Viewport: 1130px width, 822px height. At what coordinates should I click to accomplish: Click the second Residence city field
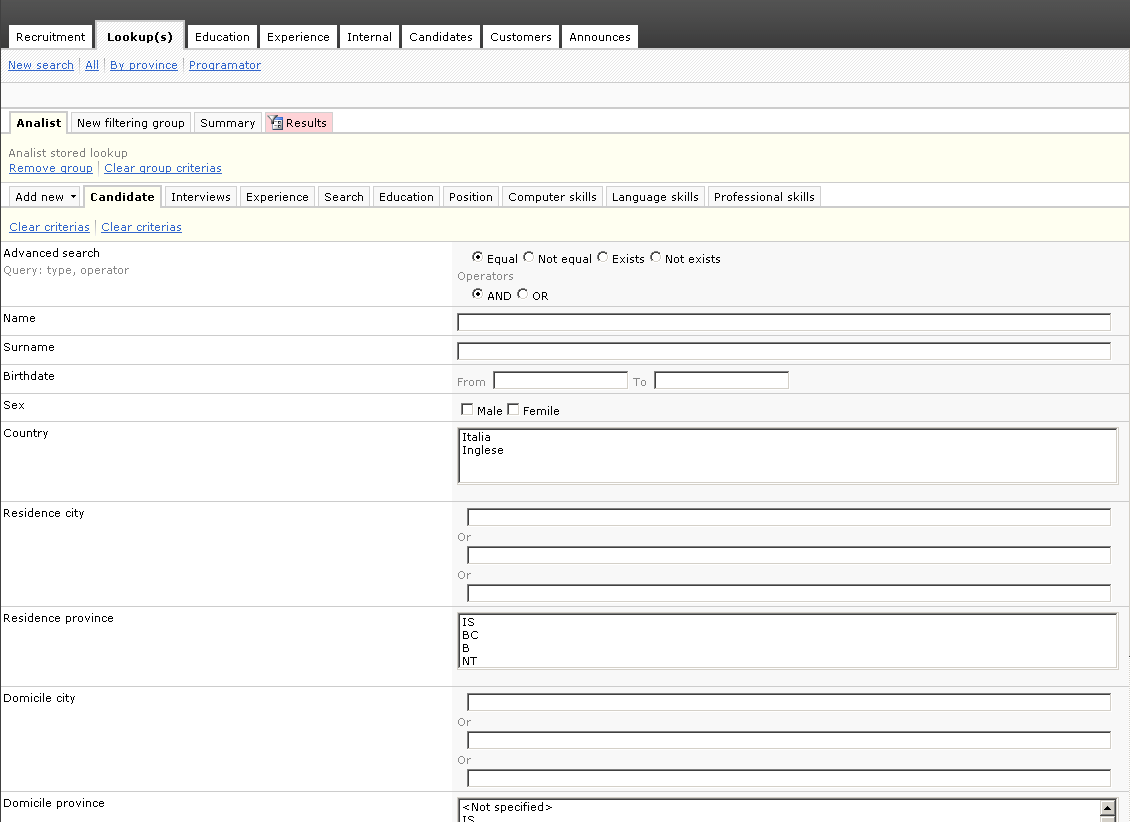pos(789,555)
